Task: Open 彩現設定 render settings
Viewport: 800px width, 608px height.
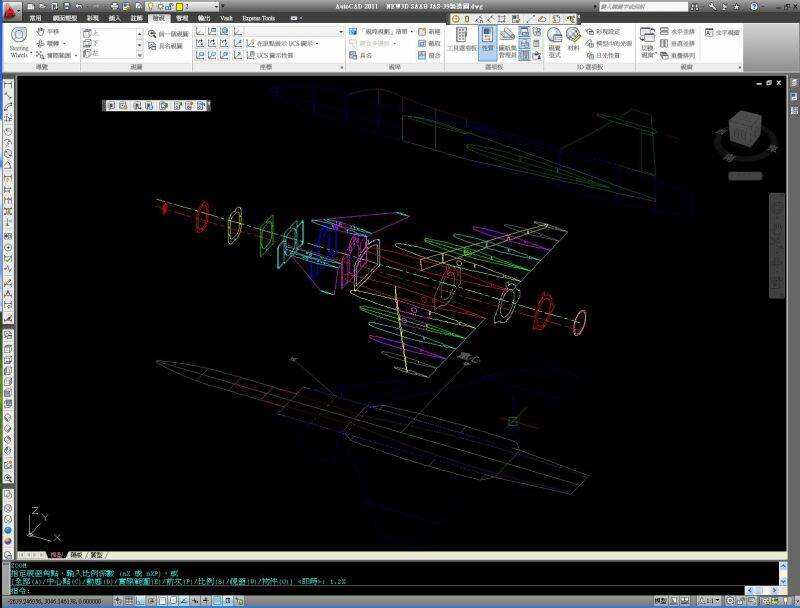Action: pyautogui.click(x=603, y=32)
